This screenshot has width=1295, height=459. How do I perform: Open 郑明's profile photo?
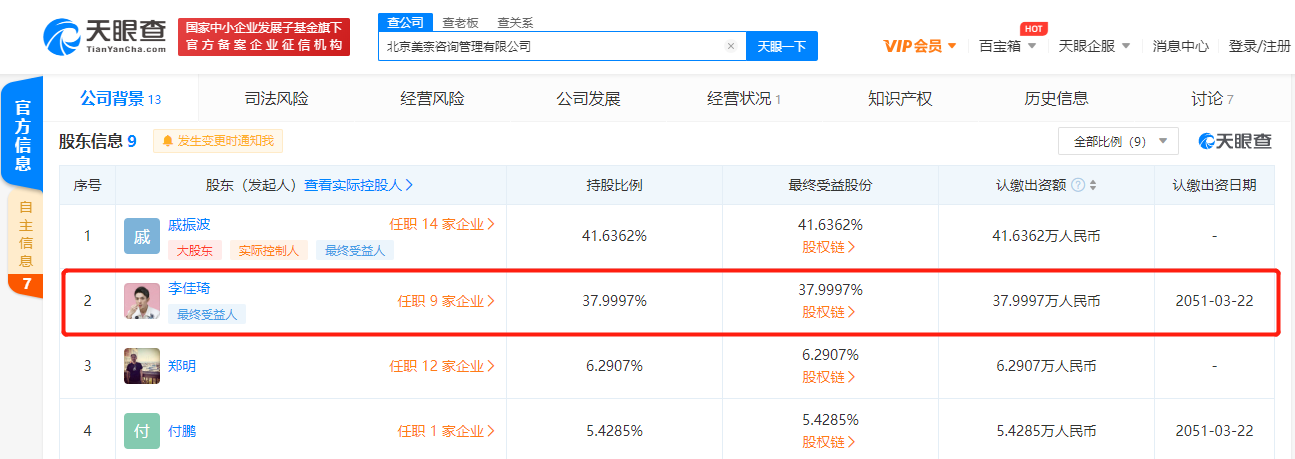tap(141, 365)
